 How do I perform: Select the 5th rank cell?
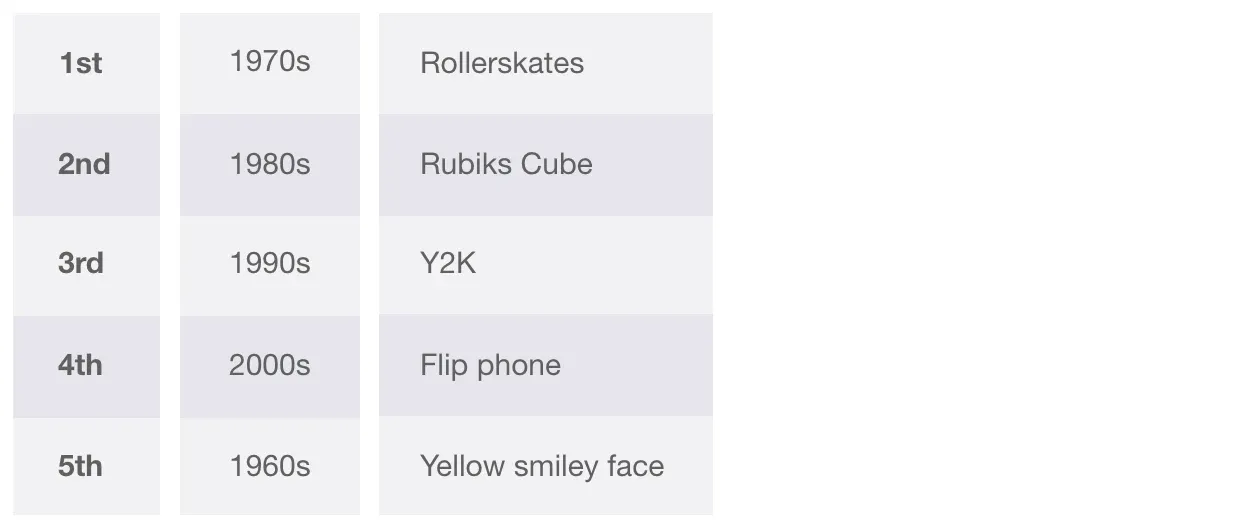point(86,466)
